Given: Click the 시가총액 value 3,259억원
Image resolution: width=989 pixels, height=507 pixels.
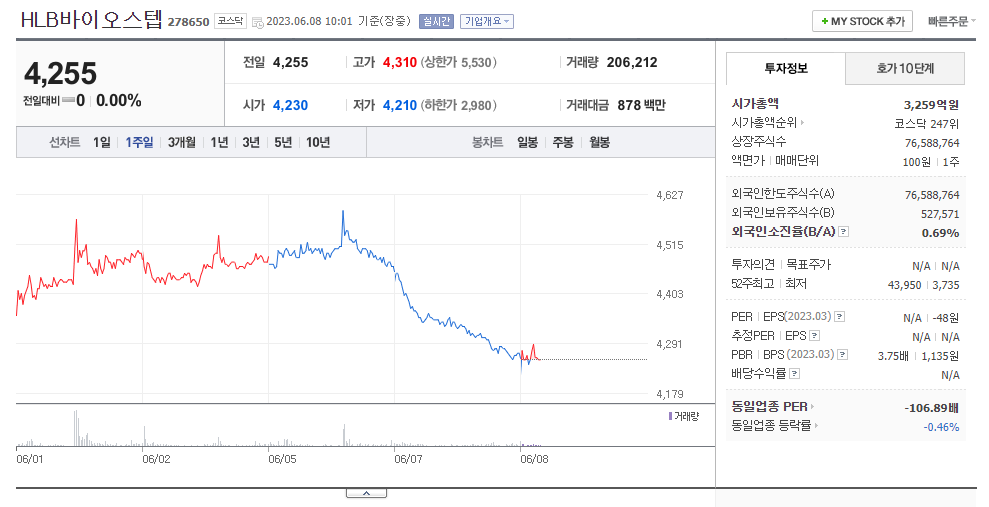Looking at the screenshot, I should coord(931,105).
